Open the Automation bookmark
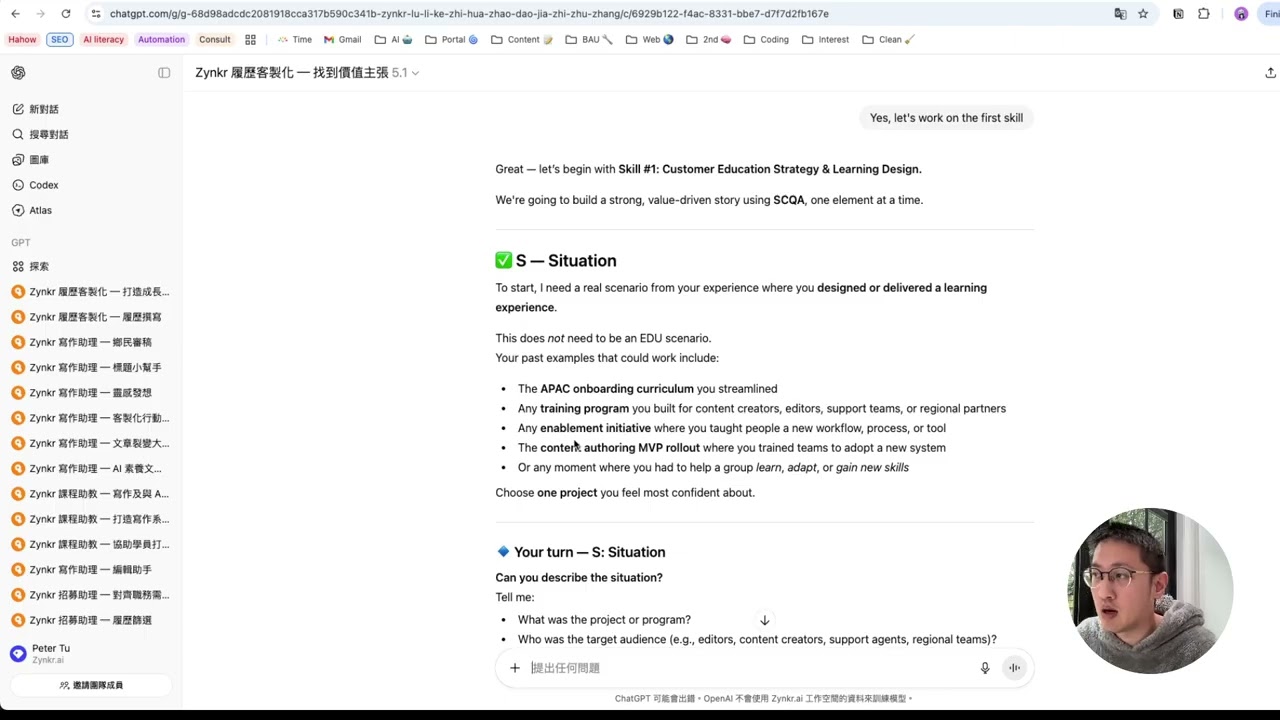This screenshot has width=1280, height=720. [161, 40]
